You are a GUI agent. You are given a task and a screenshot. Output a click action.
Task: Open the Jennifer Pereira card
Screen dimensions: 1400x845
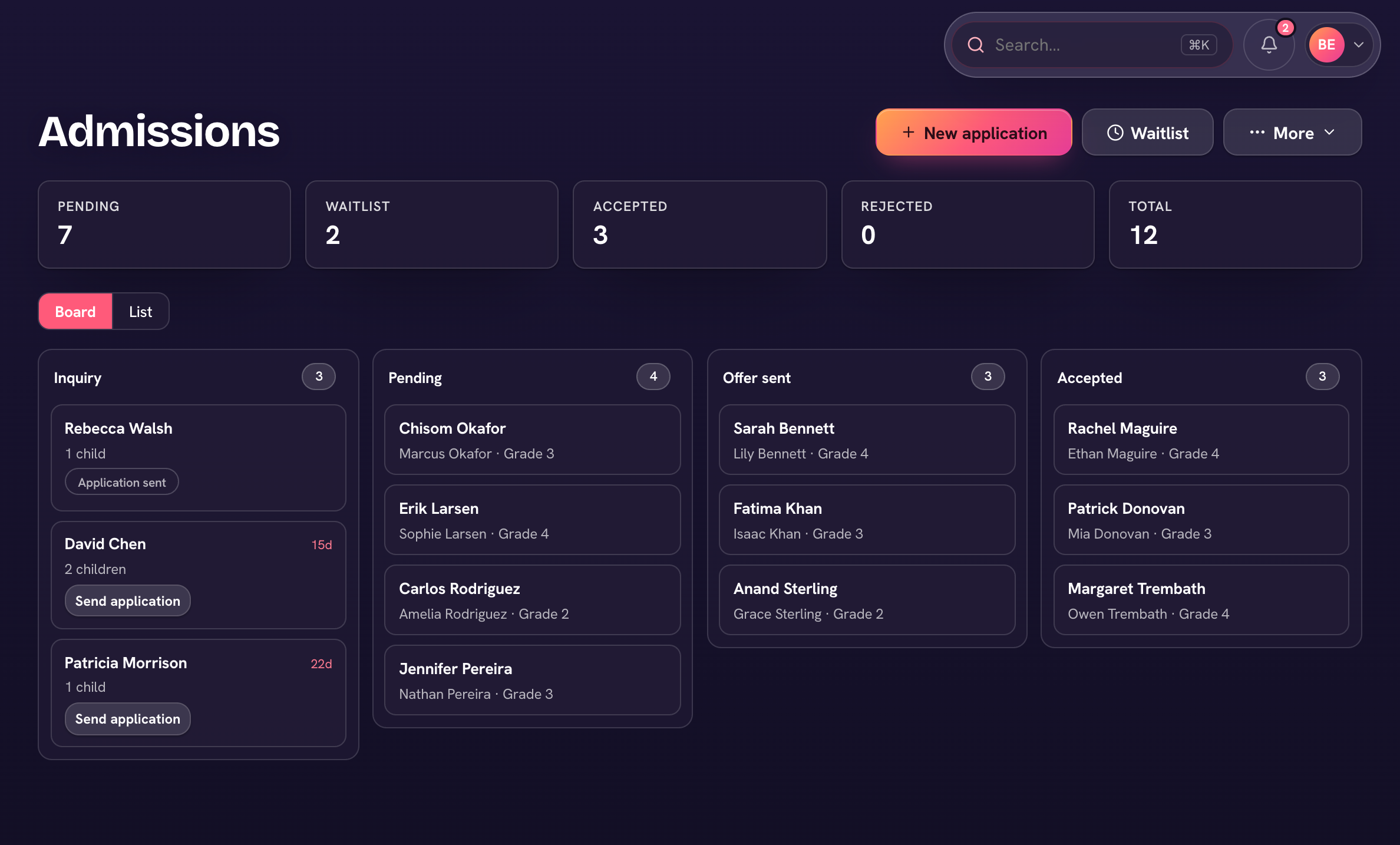(x=533, y=680)
